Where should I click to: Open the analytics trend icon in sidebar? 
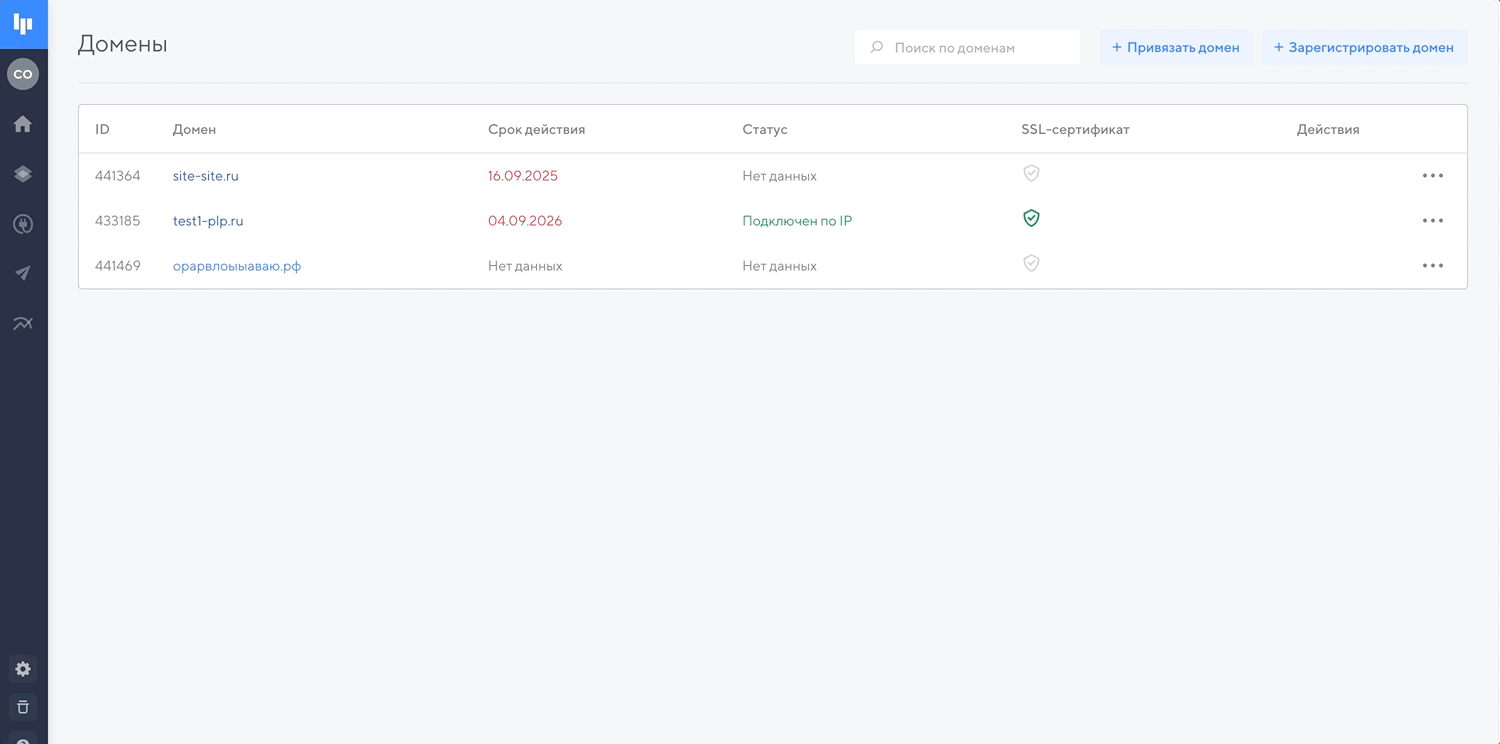[23, 323]
